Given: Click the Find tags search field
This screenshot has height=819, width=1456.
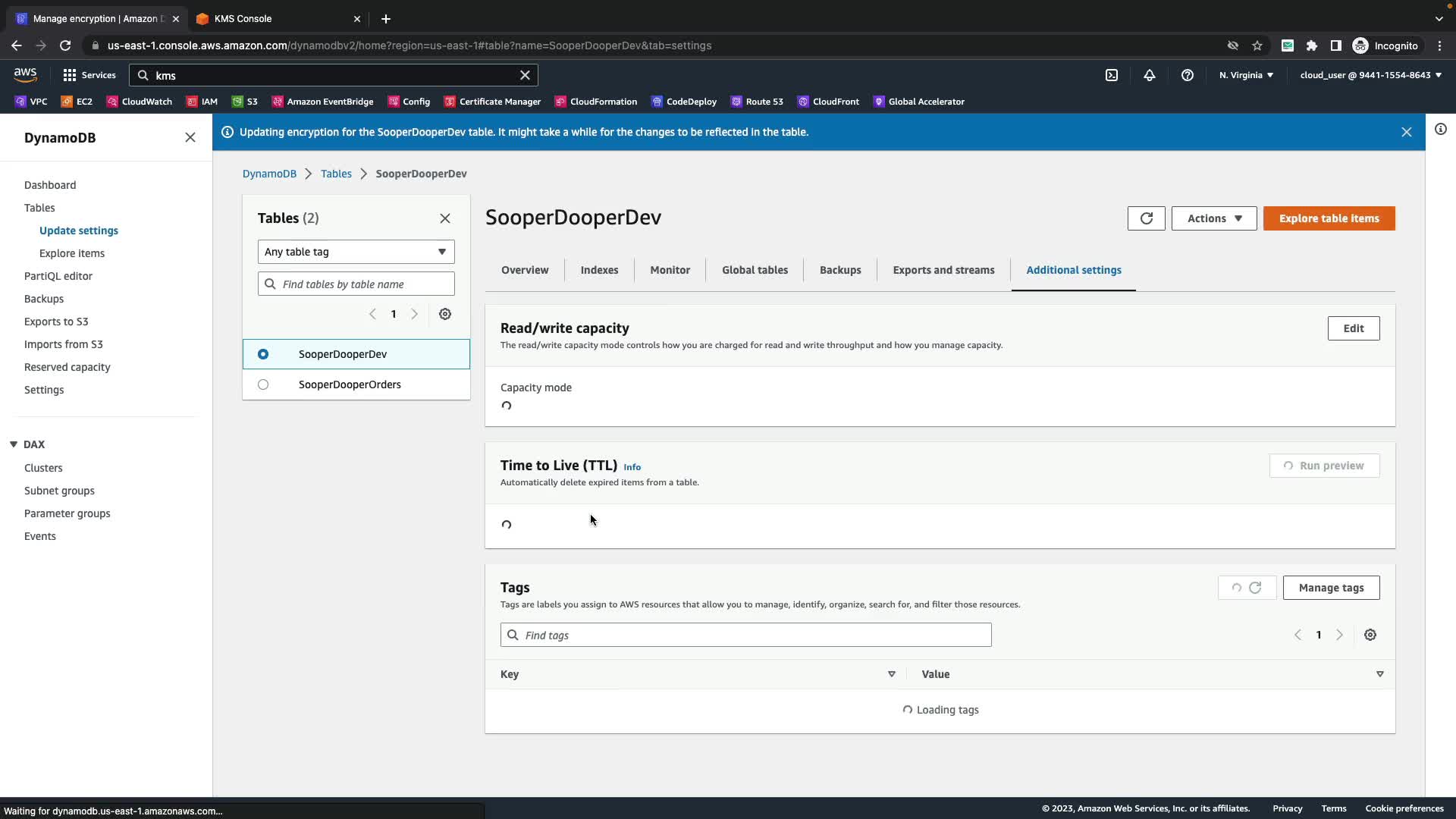Looking at the screenshot, I should [x=745, y=635].
